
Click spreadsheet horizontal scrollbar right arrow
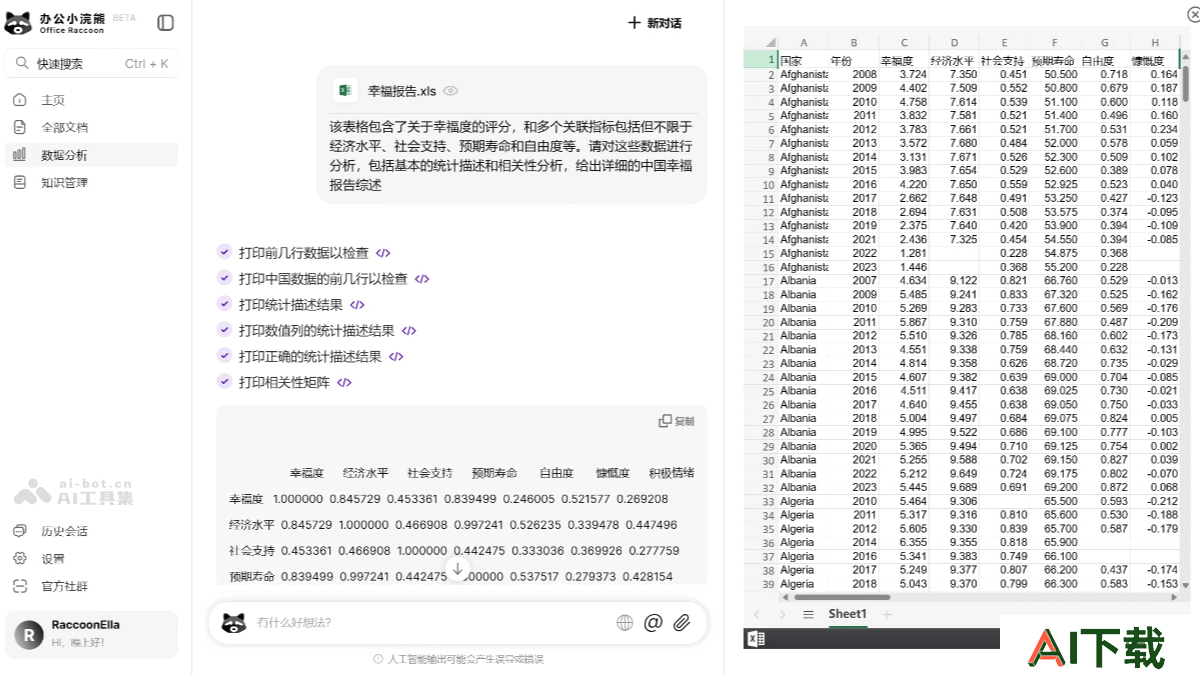point(1174,598)
